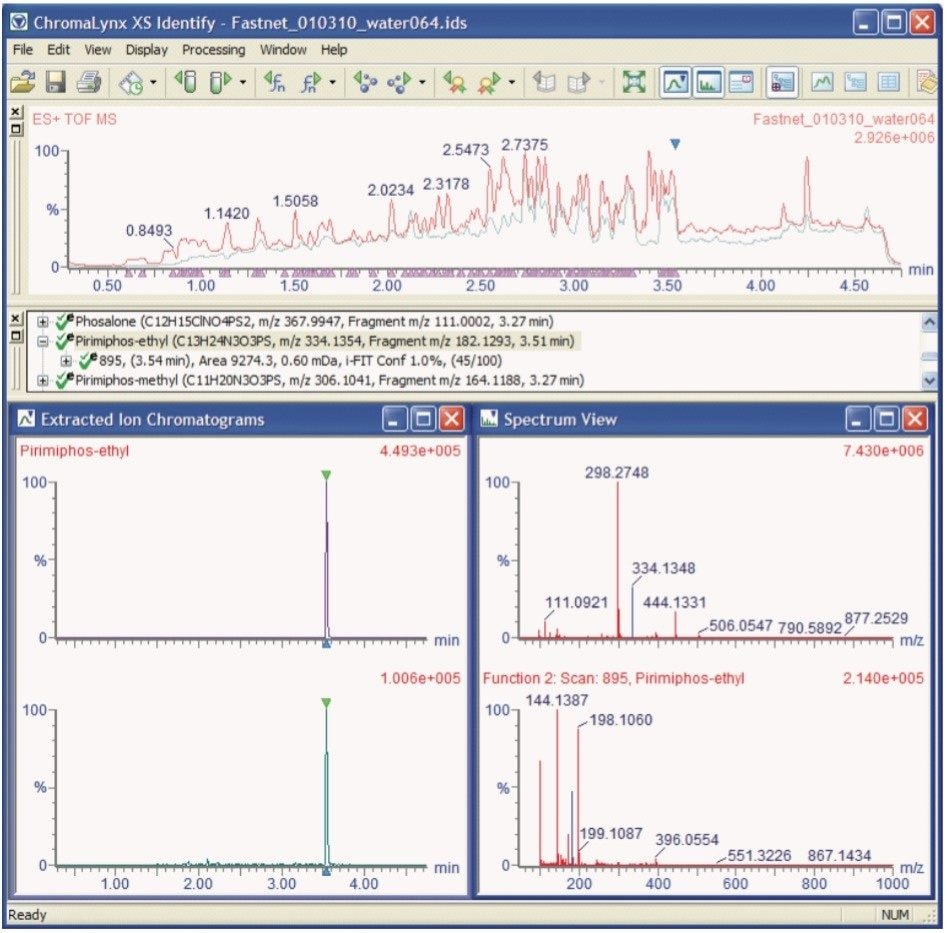Click the Print icon in toolbar
The height and width of the screenshot is (933, 947).
click(x=89, y=82)
